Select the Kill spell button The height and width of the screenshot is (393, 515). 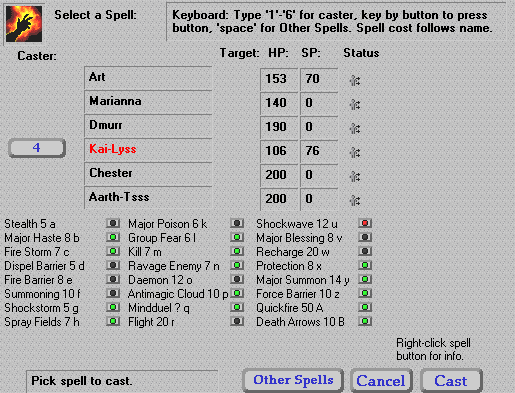click(x=237, y=251)
